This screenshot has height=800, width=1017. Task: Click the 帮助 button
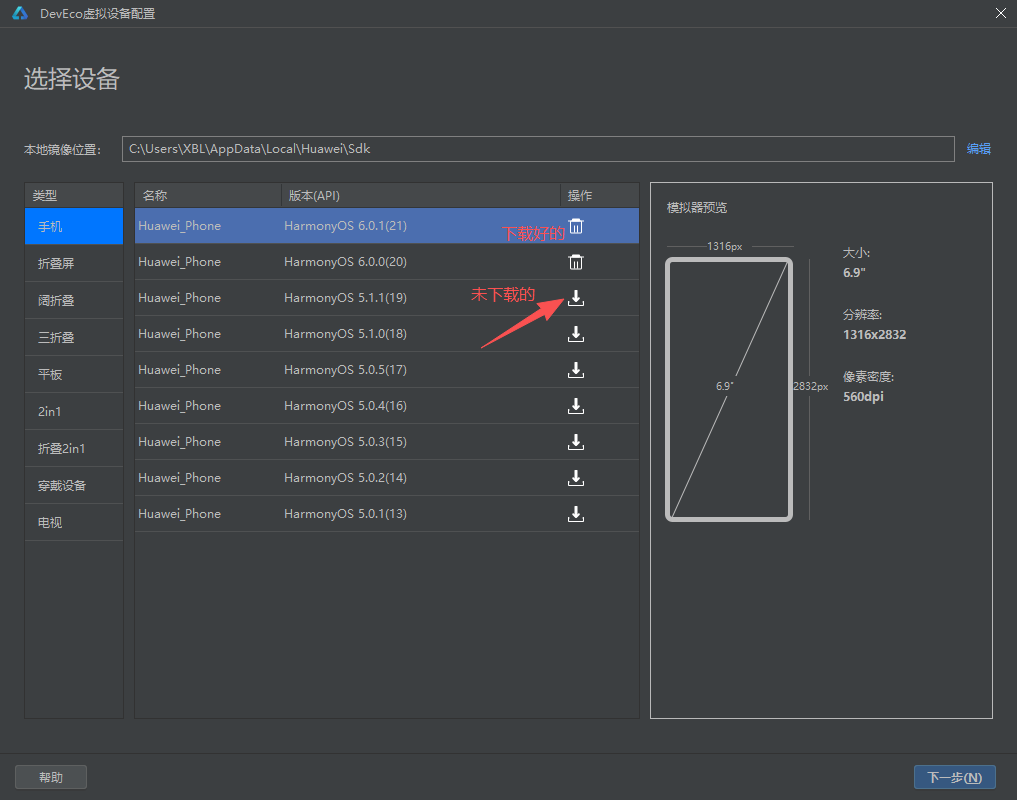[51, 777]
